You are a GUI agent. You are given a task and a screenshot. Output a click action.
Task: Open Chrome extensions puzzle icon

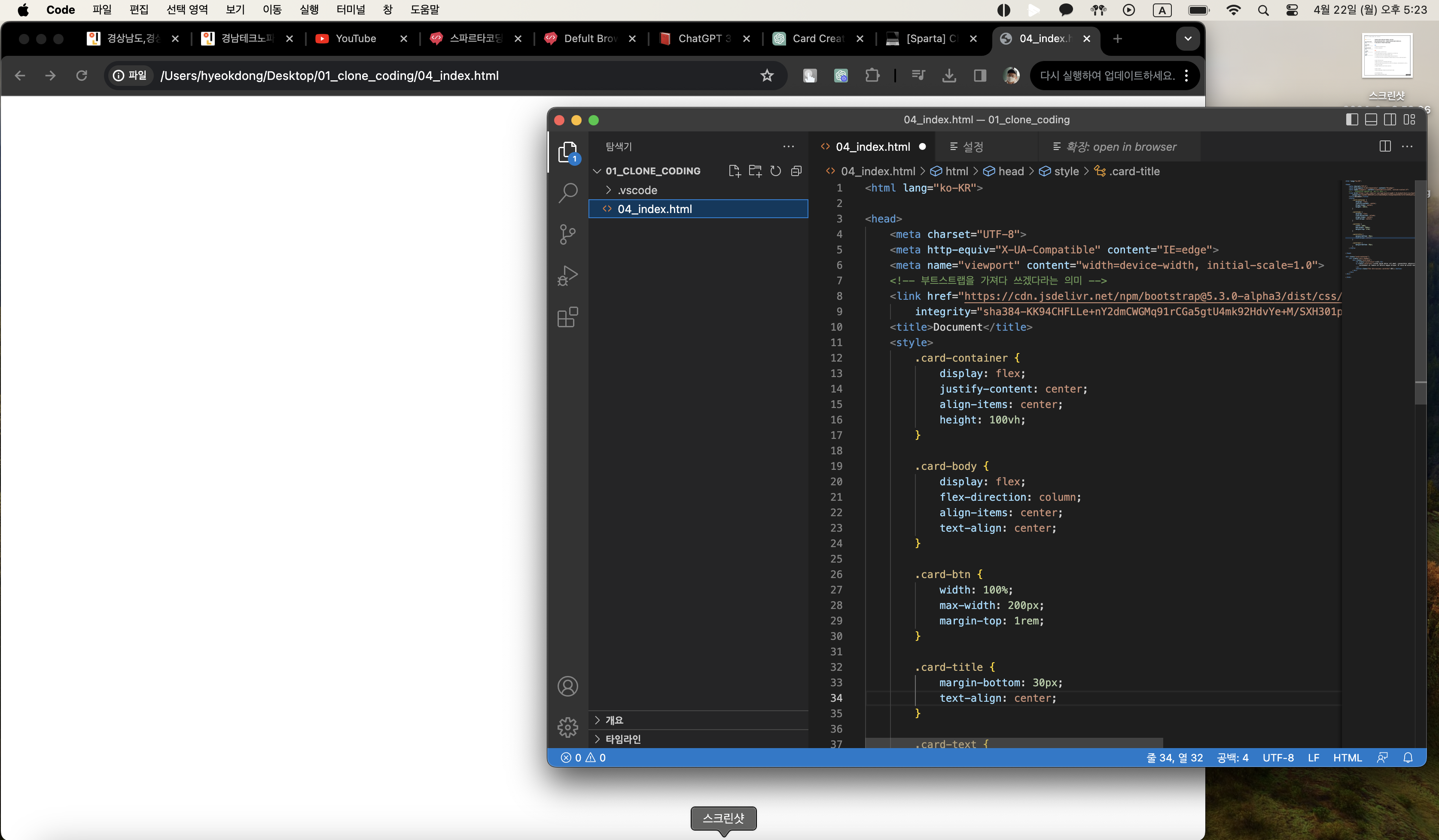872,76
